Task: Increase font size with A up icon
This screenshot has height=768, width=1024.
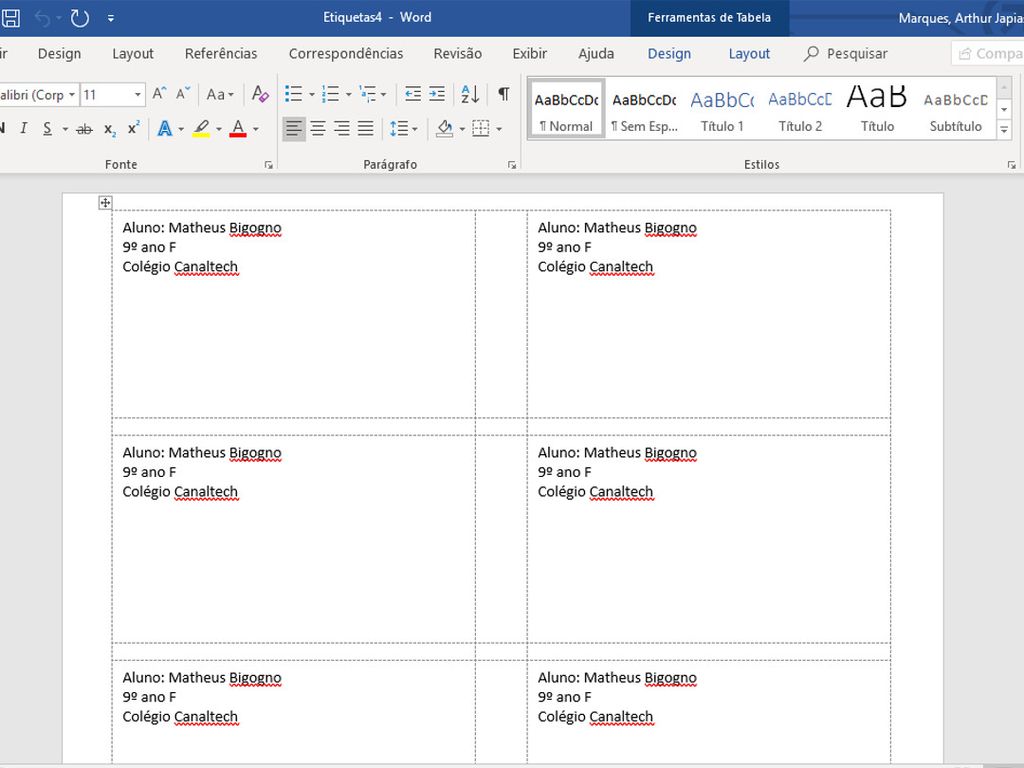Action: click(x=159, y=94)
